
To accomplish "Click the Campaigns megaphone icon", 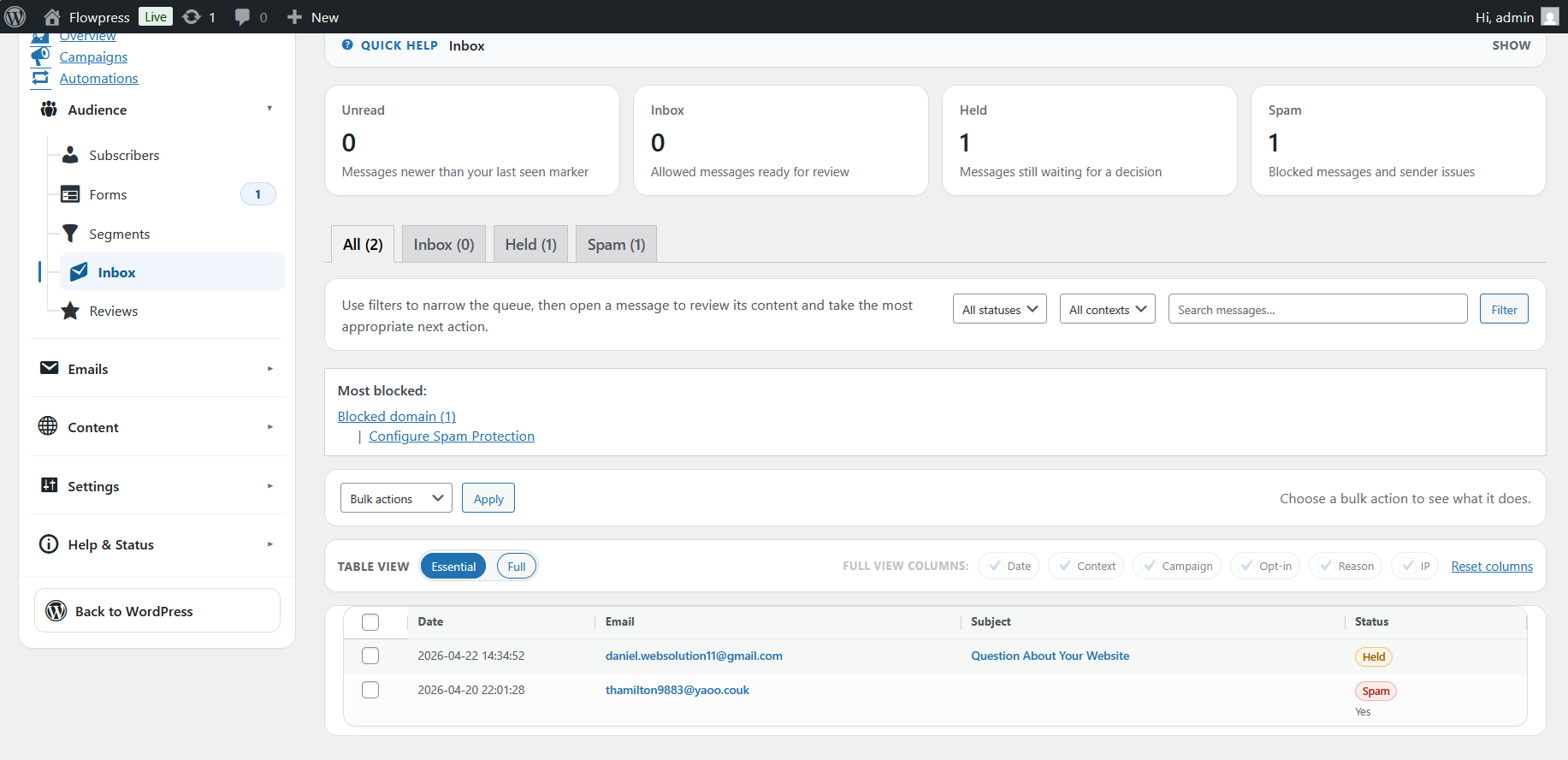I will click(x=40, y=56).
